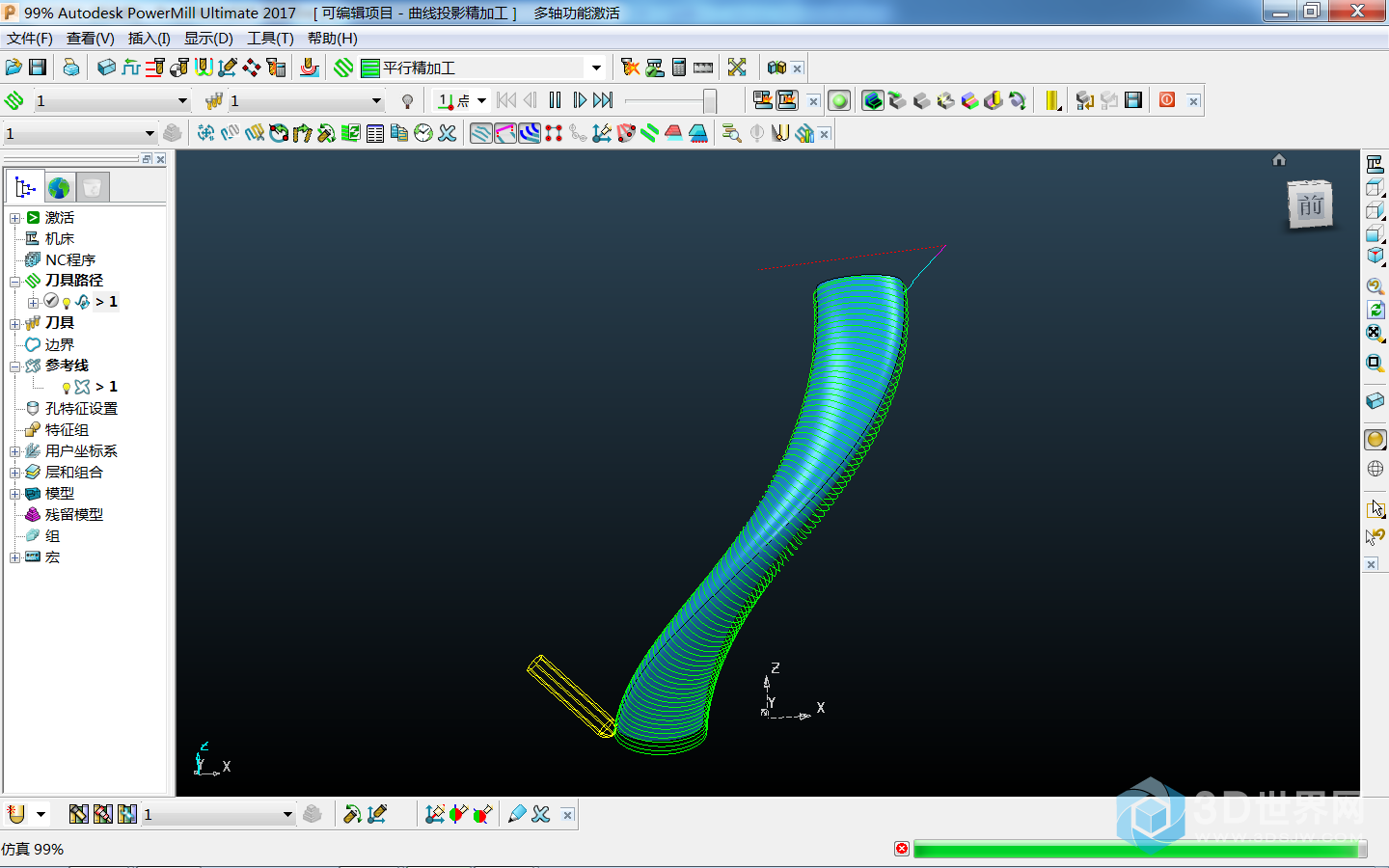This screenshot has width=1389, height=868.
Task: Open the bottom toolbar dropdown showing 1
Action: pos(287,814)
